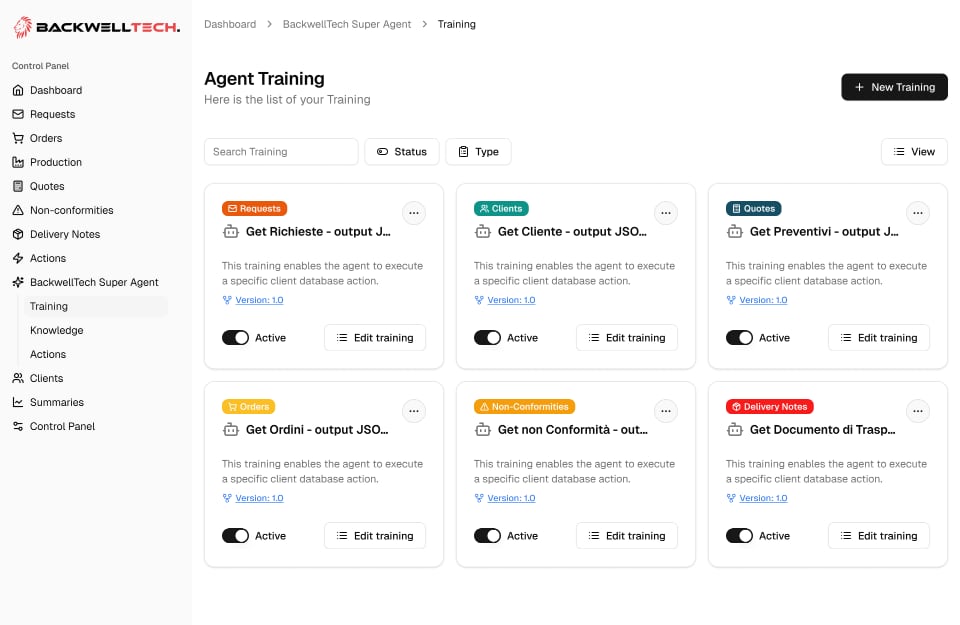
Task: Click Edit training on Get Richieste card
Action: pos(375,338)
